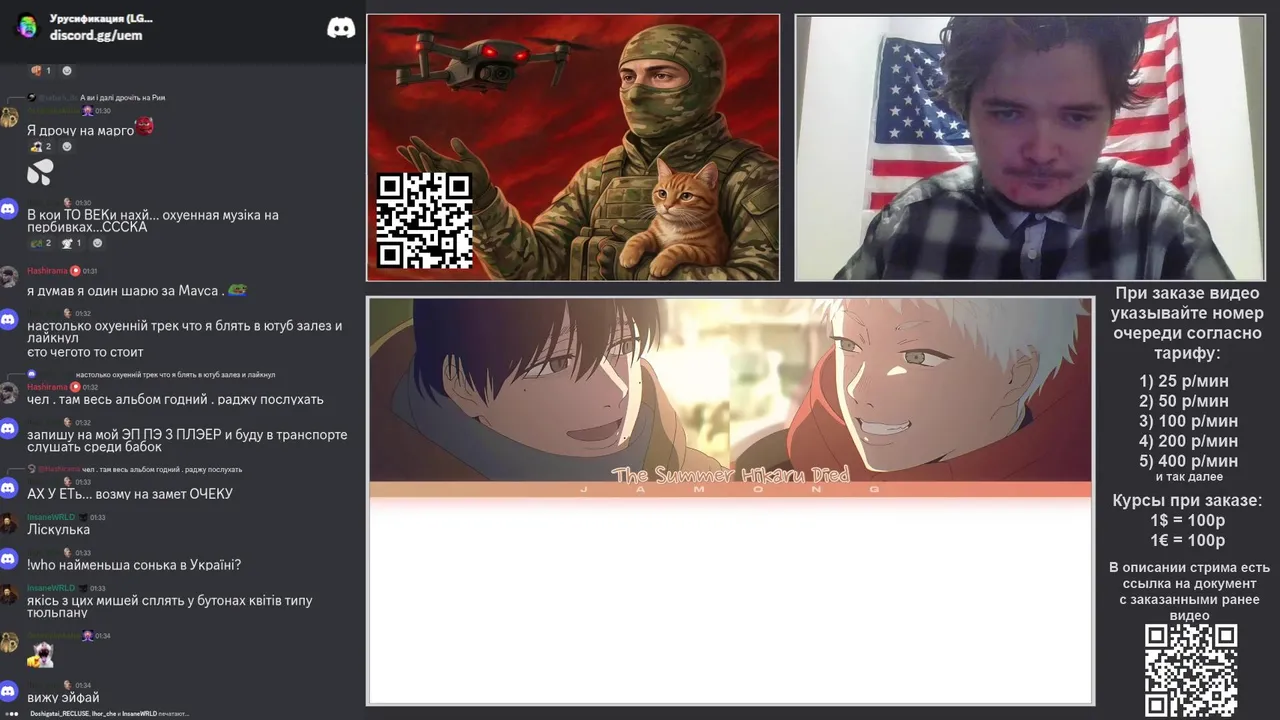Click the golden avatar beside the 'на марго' message

click(9, 118)
